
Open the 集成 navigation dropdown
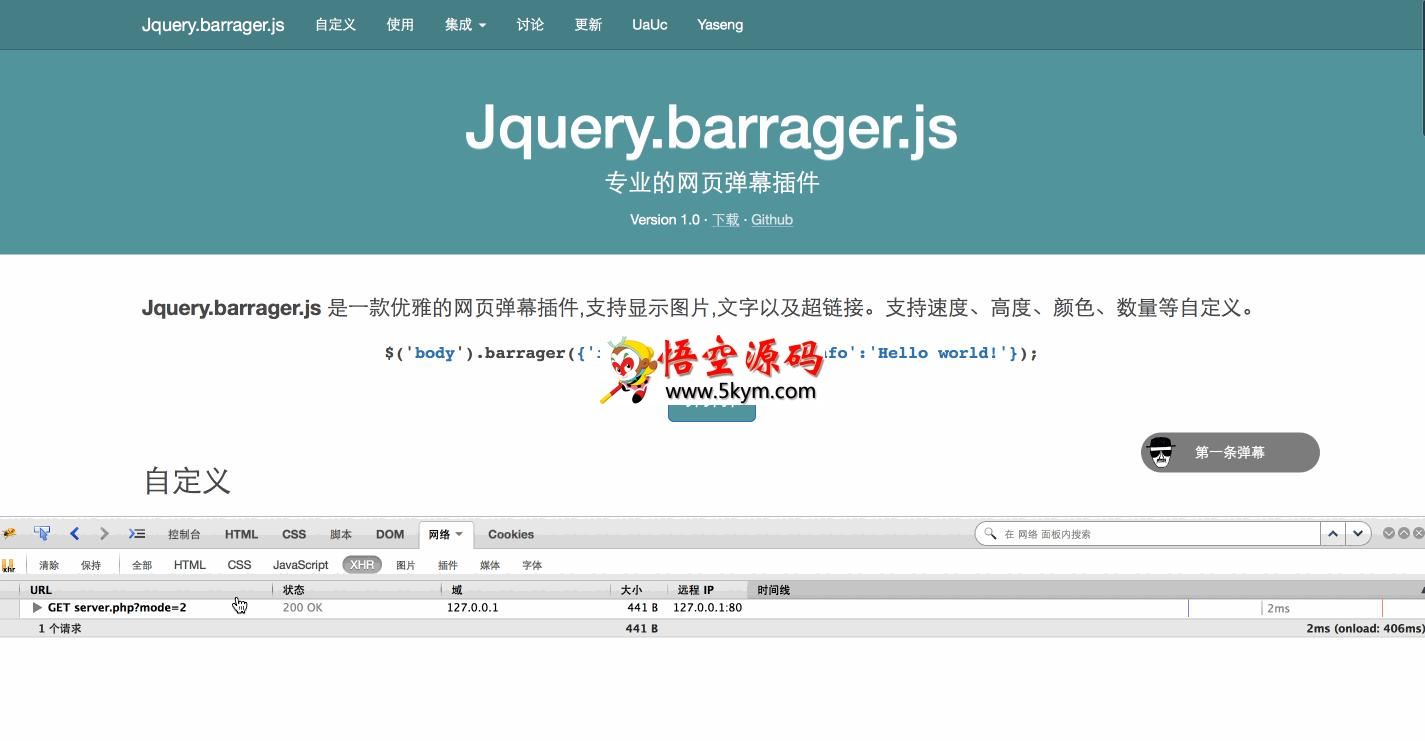pyautogui.click(x=465, y=25)
